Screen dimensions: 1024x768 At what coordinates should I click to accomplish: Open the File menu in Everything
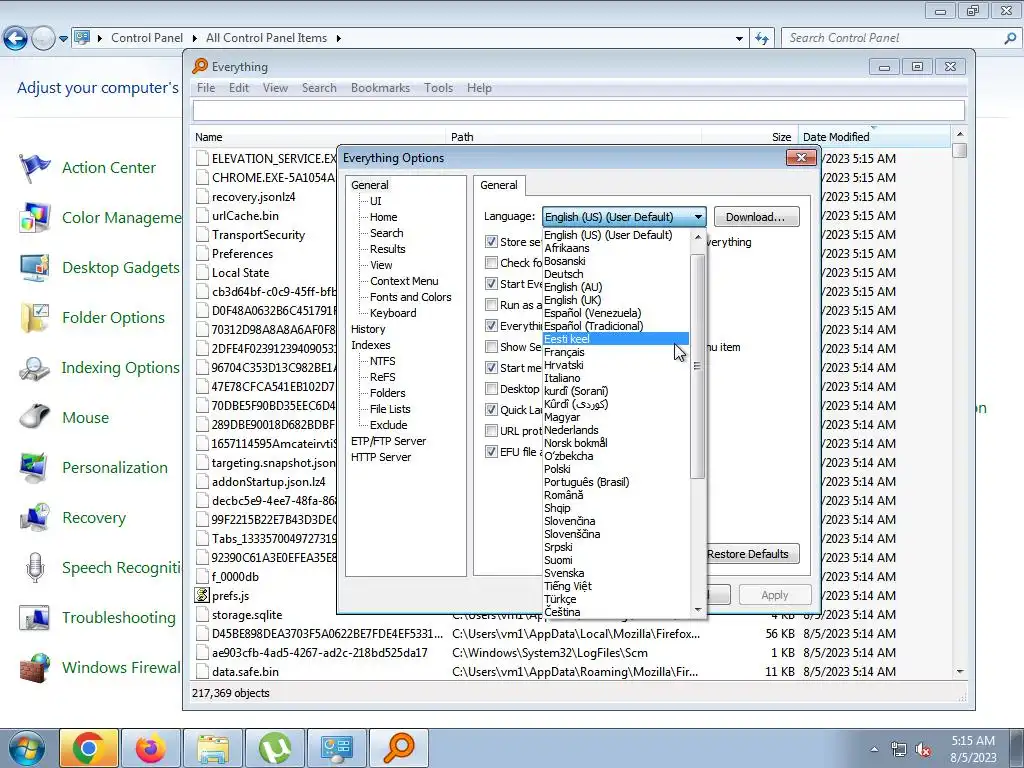[x=206, y=88]
